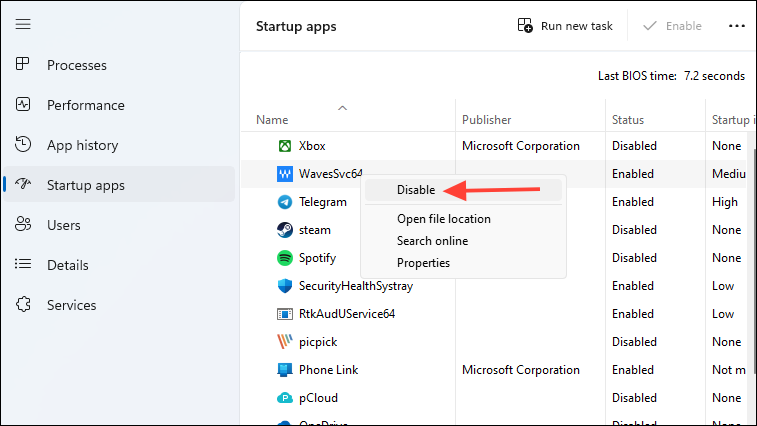Viewport: 757px width, 426px height.
Task: Click the Startup apps gauge icon
Action: pyautogui.click(x=23, y=184)
